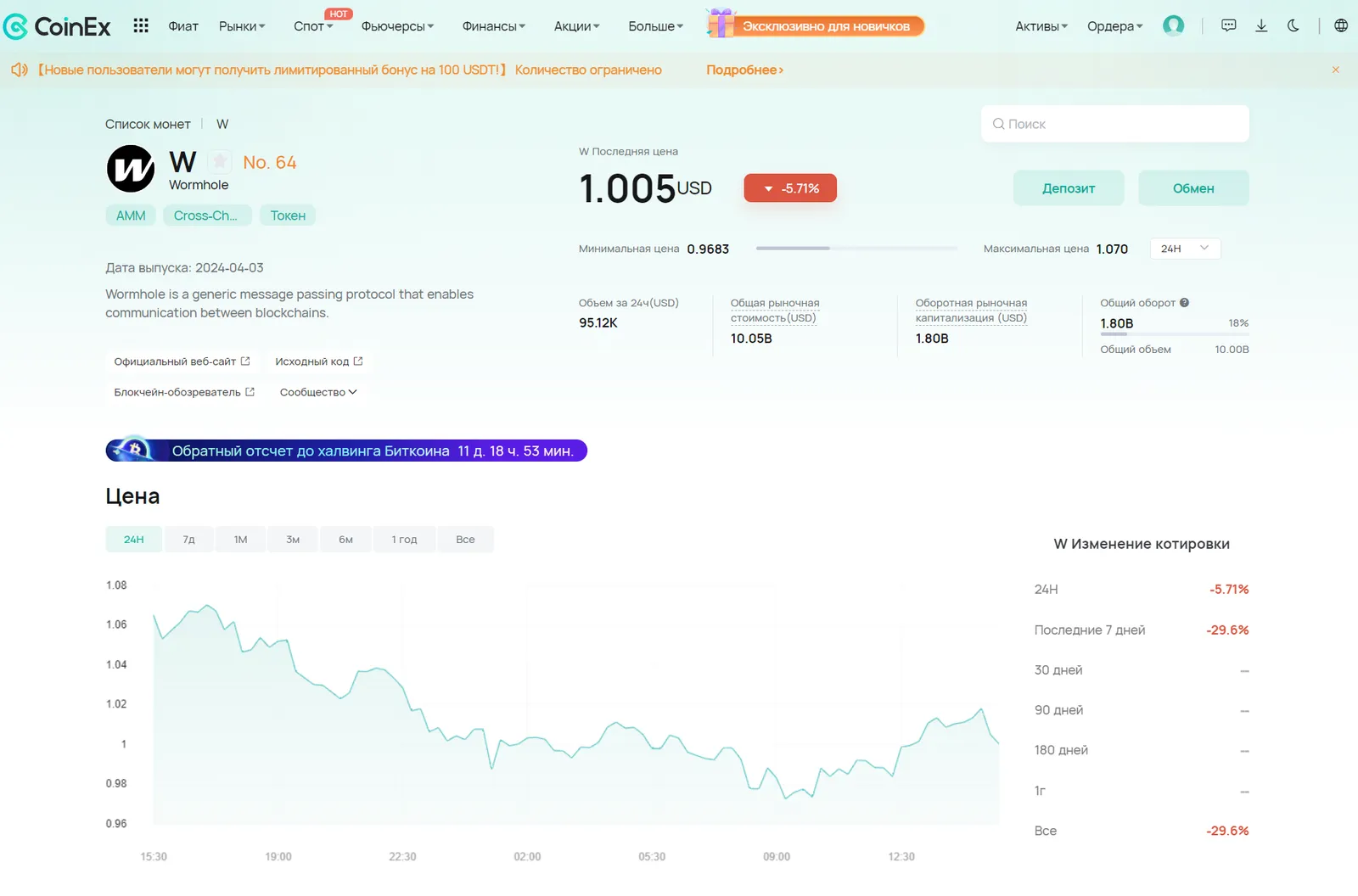
Task: Expand the Ордера menu
Action: coord(1114,26)
